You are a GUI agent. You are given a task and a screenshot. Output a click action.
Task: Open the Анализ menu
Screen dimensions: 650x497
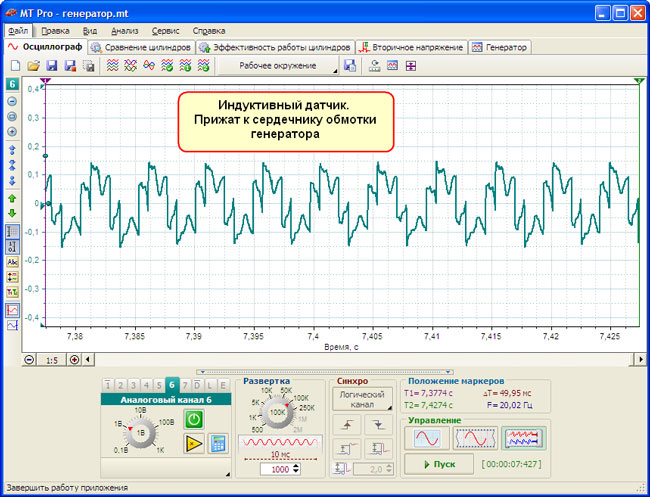(125, 30)
